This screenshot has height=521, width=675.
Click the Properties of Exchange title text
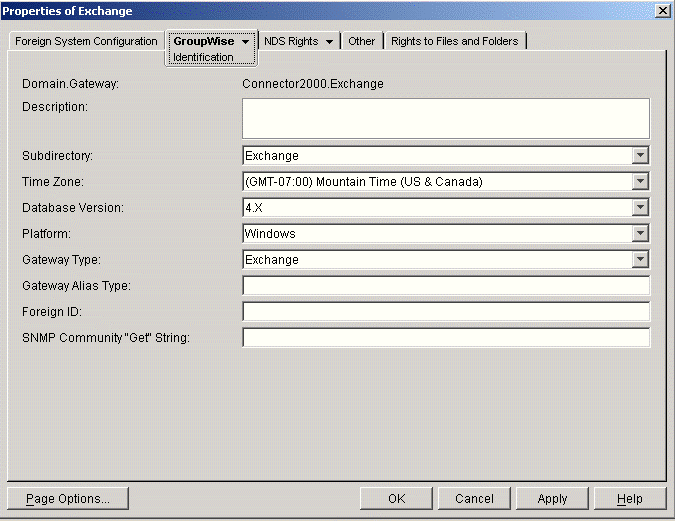pos(67,11)
